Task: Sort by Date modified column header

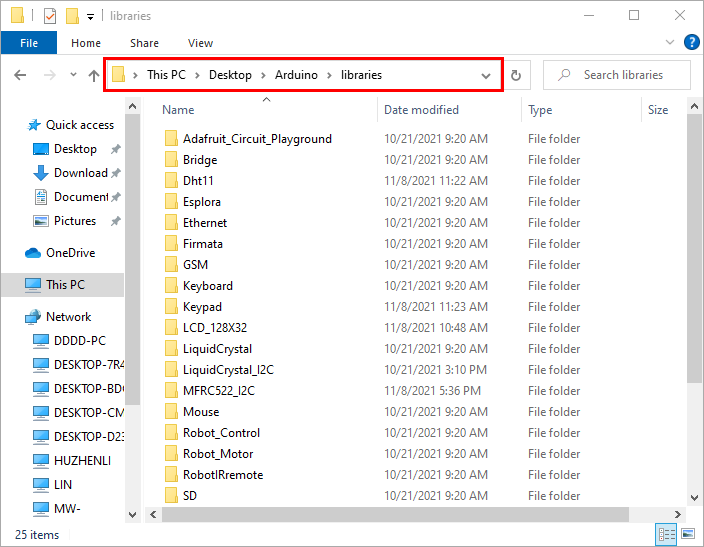Action: pos(421,110)
